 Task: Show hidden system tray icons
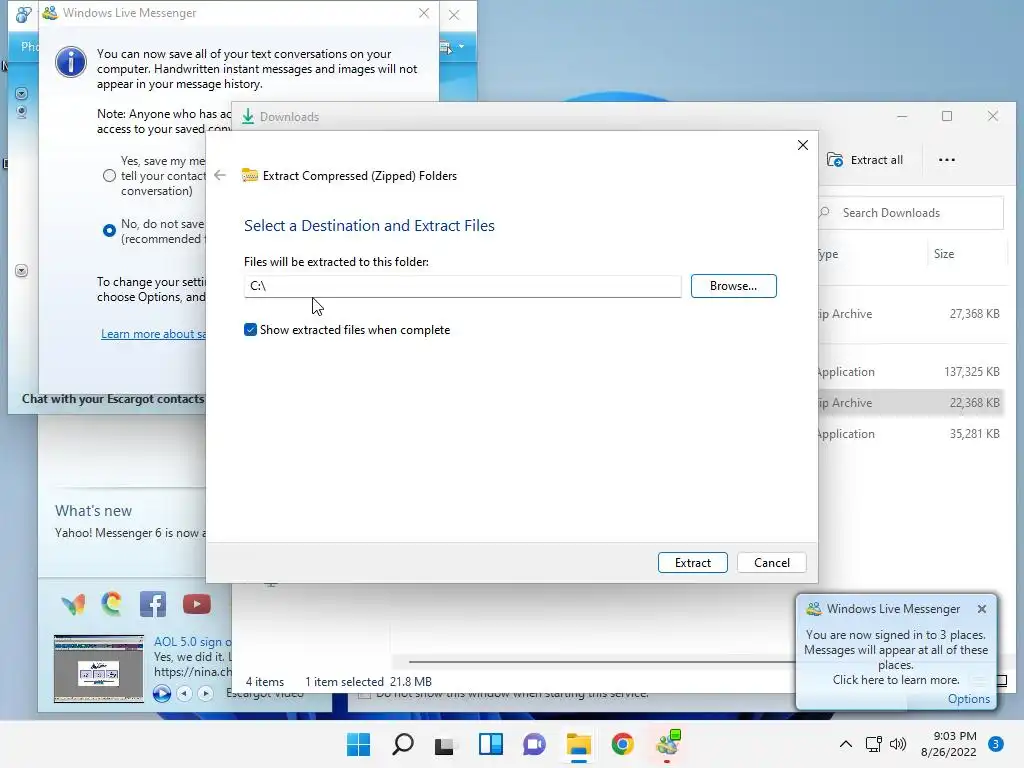tap(846, 744)
